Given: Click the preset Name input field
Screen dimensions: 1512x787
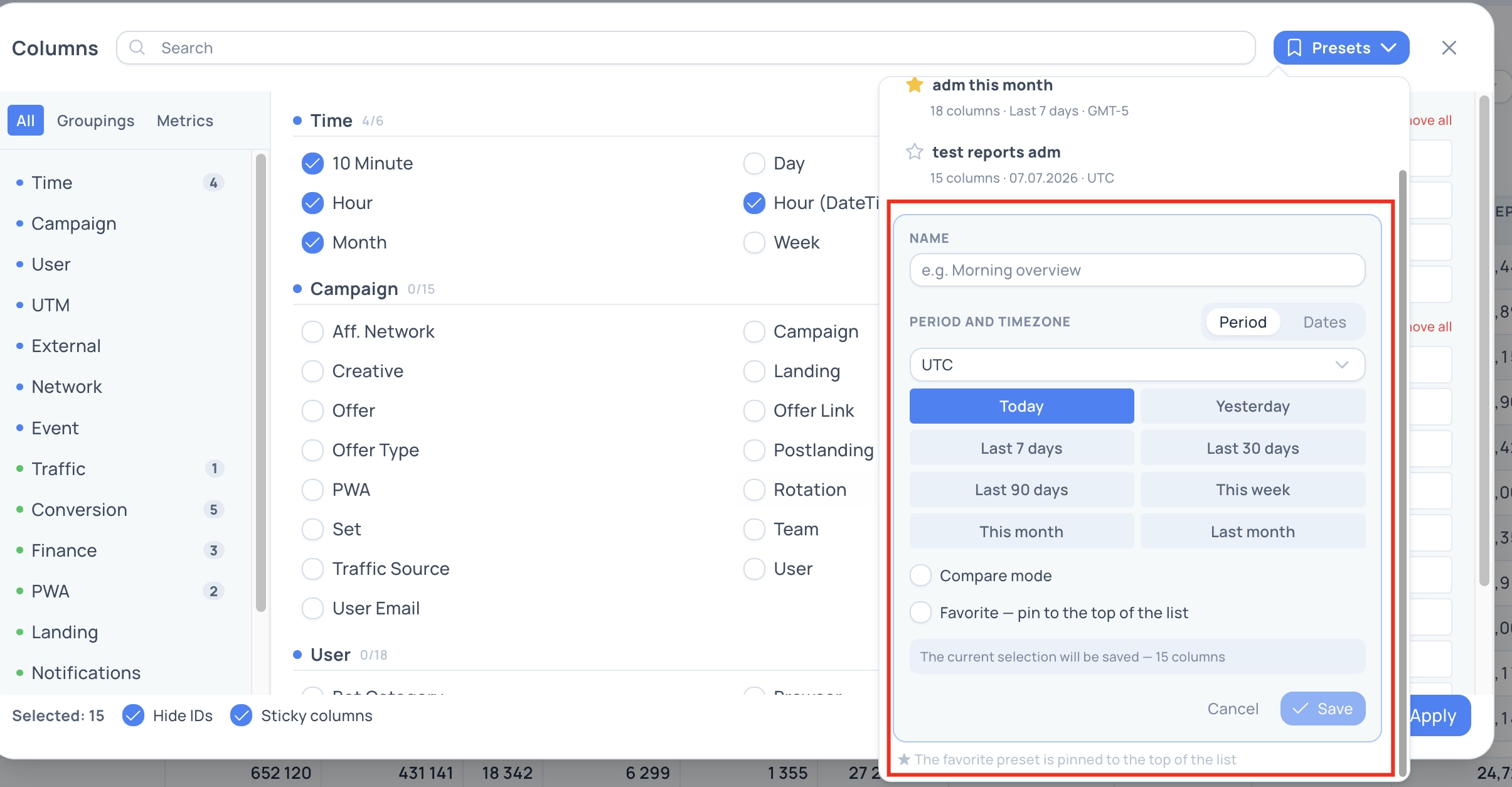Looking at the screenshot, I should click(1137, 270).
